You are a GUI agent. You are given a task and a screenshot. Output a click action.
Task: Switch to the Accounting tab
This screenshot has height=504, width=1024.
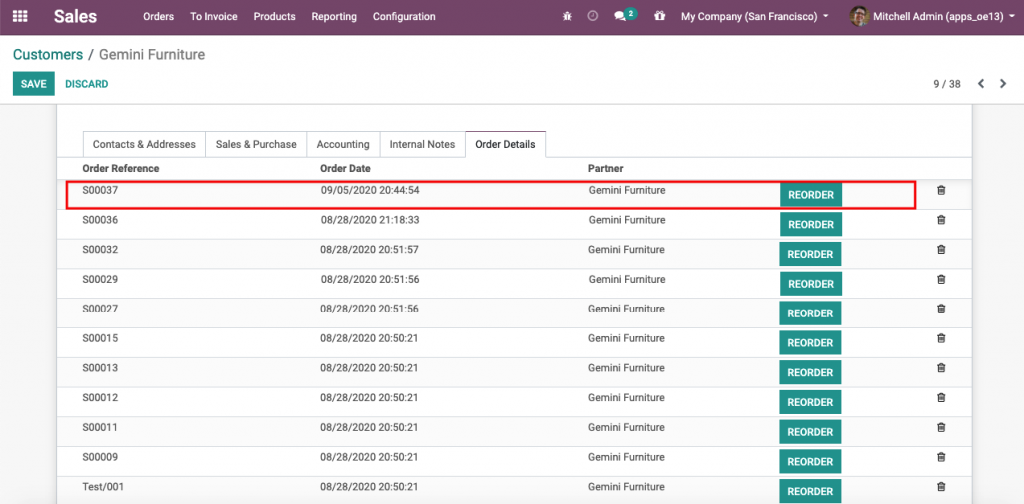(343, 144)
